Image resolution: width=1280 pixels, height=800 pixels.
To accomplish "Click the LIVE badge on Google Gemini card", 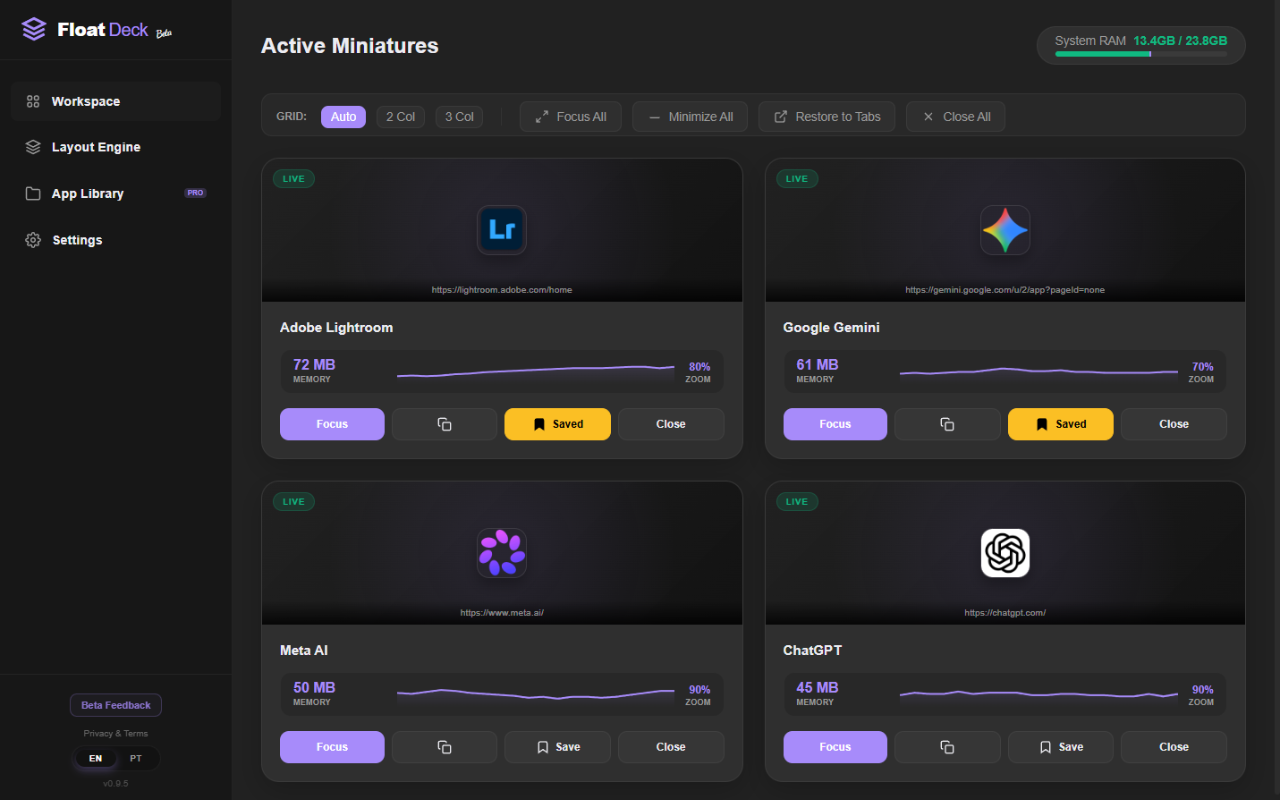I will 797,179.
